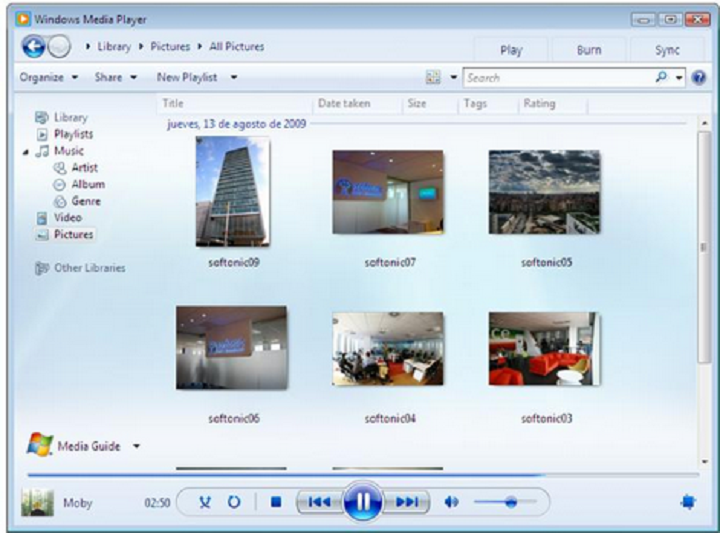
Task: Click the date group header jueves 13 de agosto
Action: pyautogui.click(x=236, y=123)
